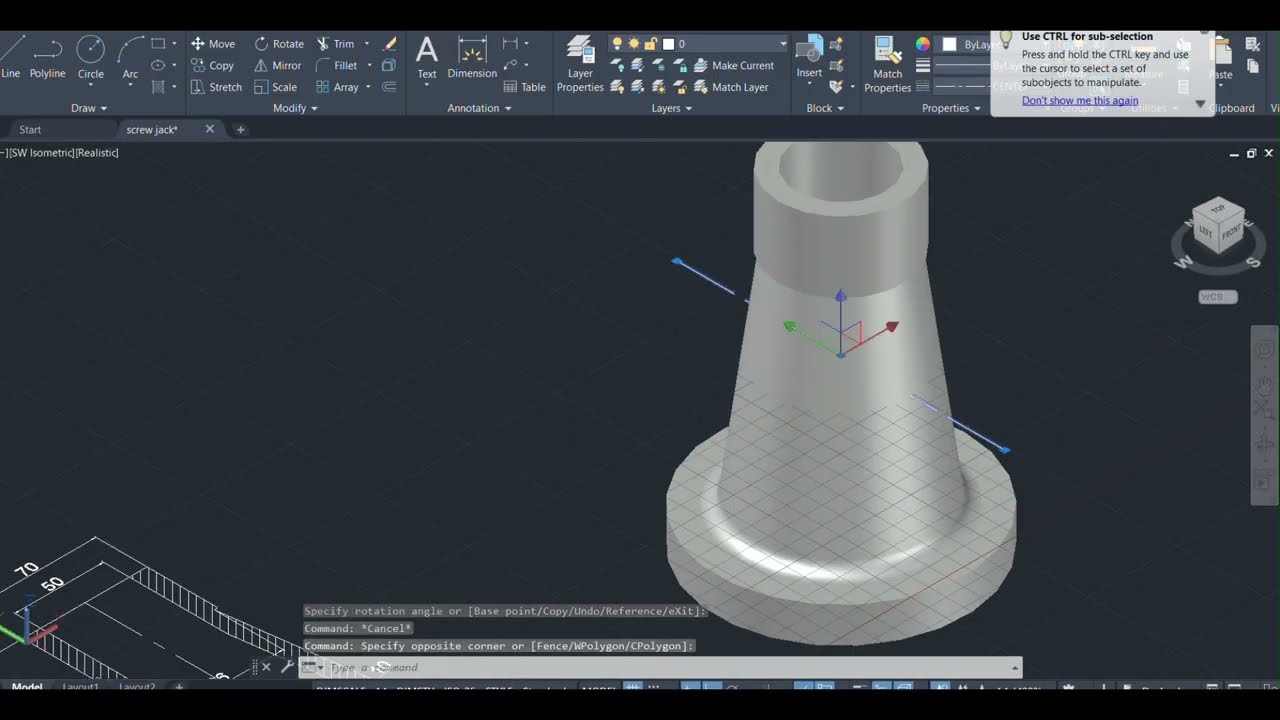Click the Match Layer button
This screenshot has height=720, width=1280.
731,87
